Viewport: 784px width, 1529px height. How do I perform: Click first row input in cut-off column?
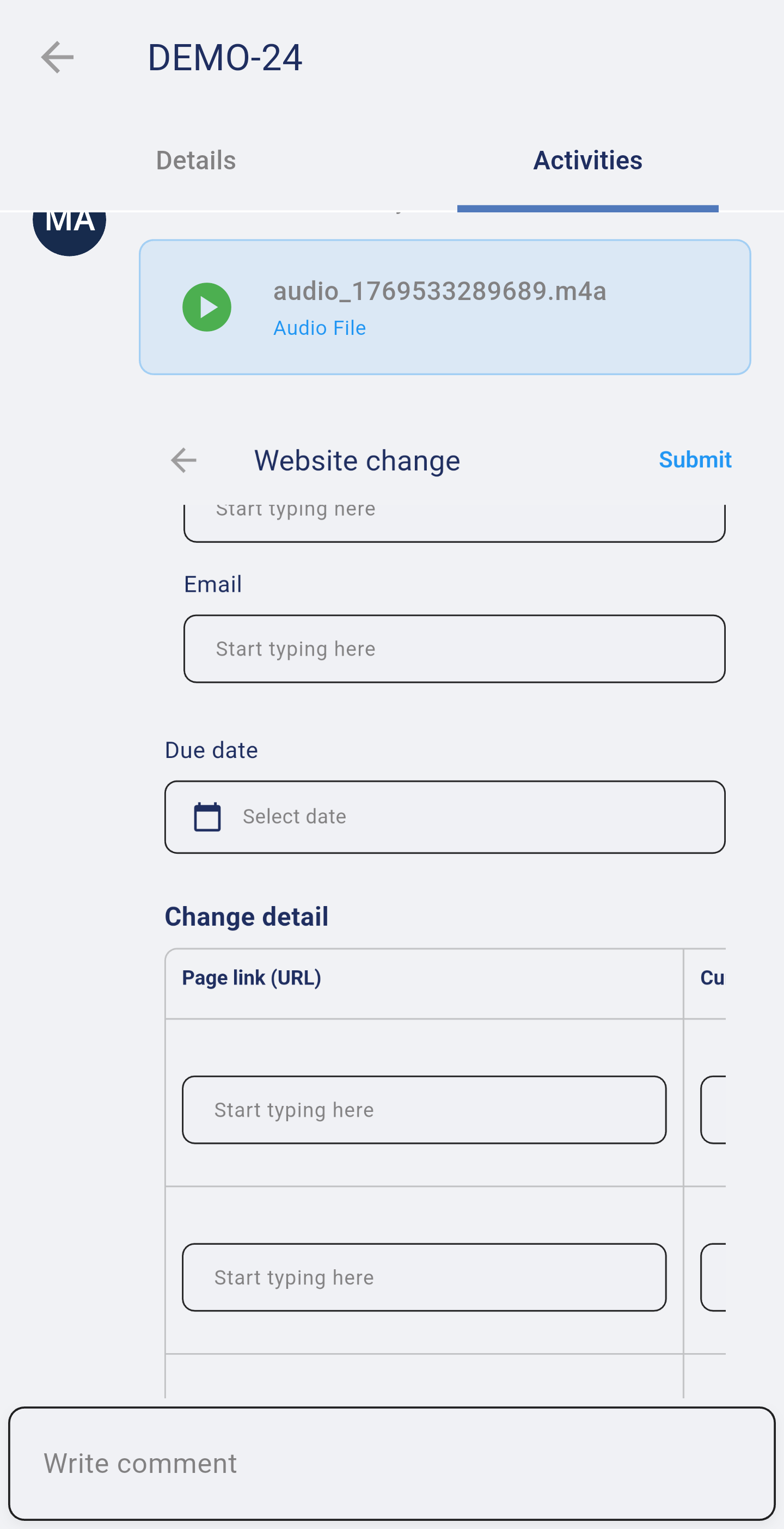(713, 1109)
